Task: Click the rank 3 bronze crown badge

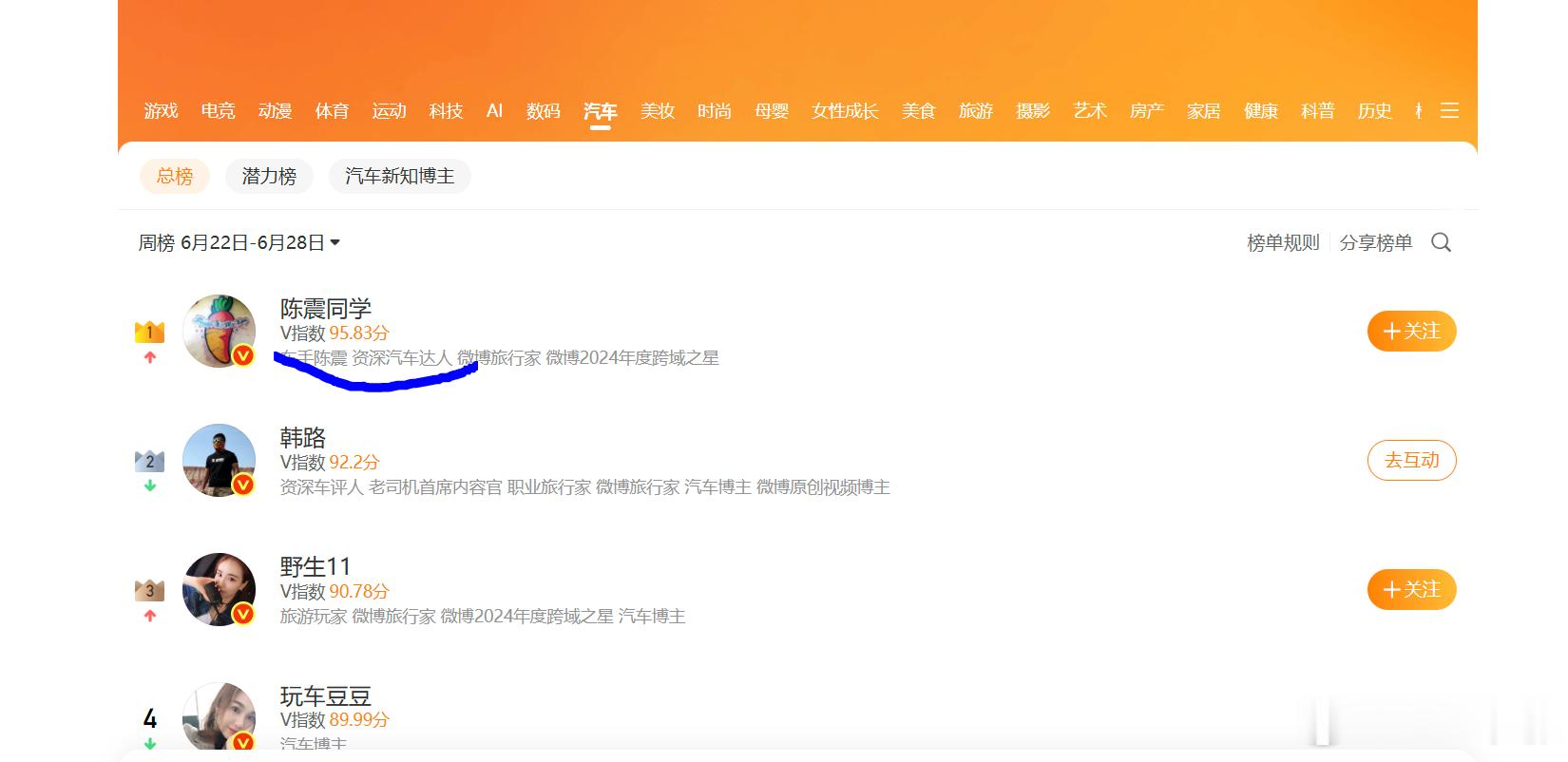Action: tap(149, 590)
